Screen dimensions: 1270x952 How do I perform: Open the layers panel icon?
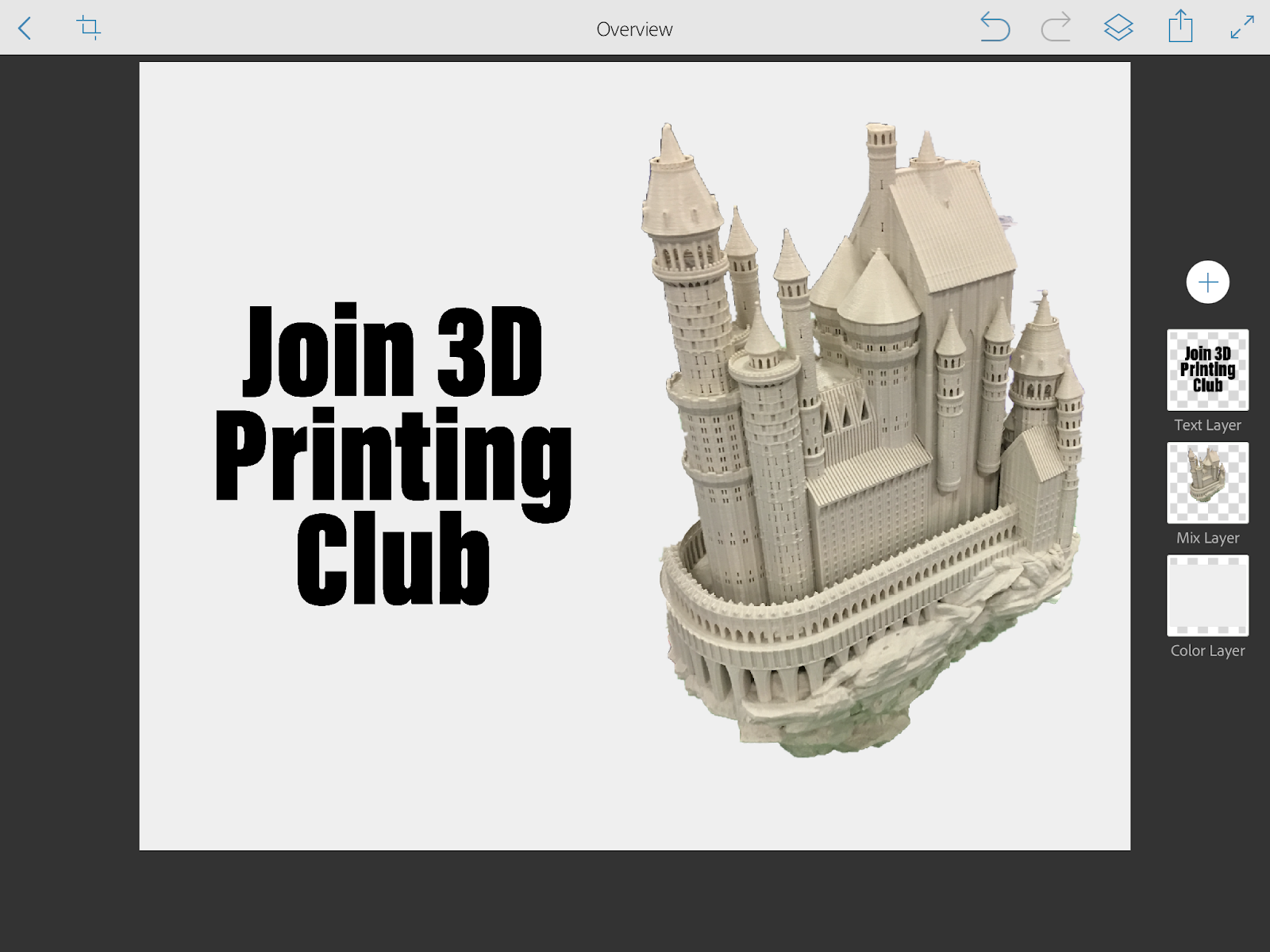1118,28
